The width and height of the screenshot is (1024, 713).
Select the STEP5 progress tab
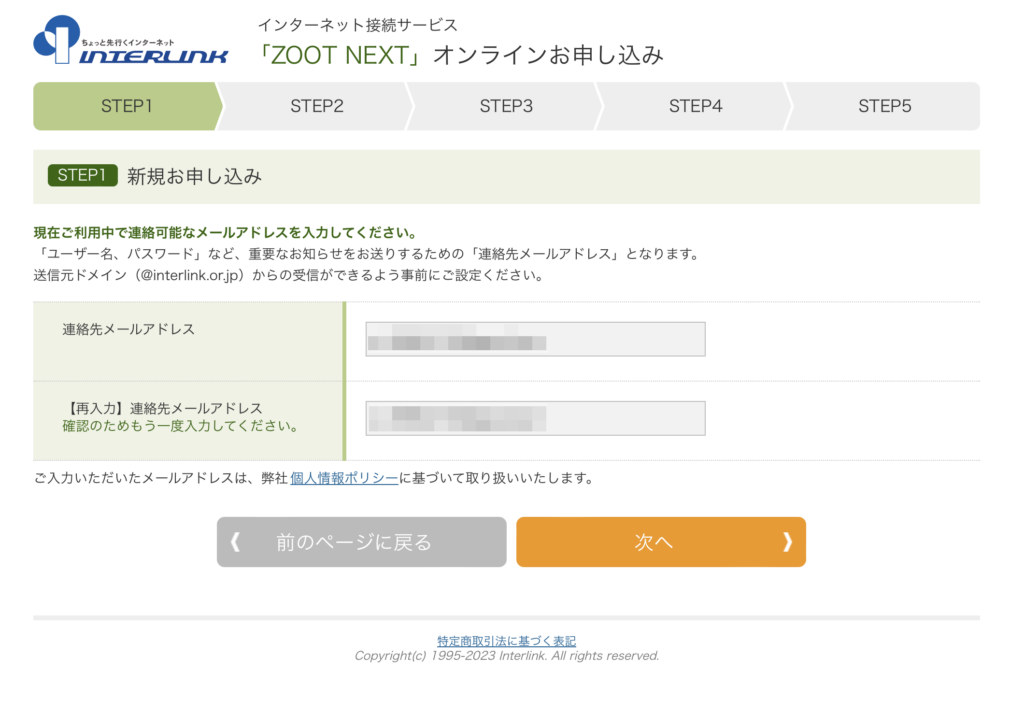click(884, 106)
